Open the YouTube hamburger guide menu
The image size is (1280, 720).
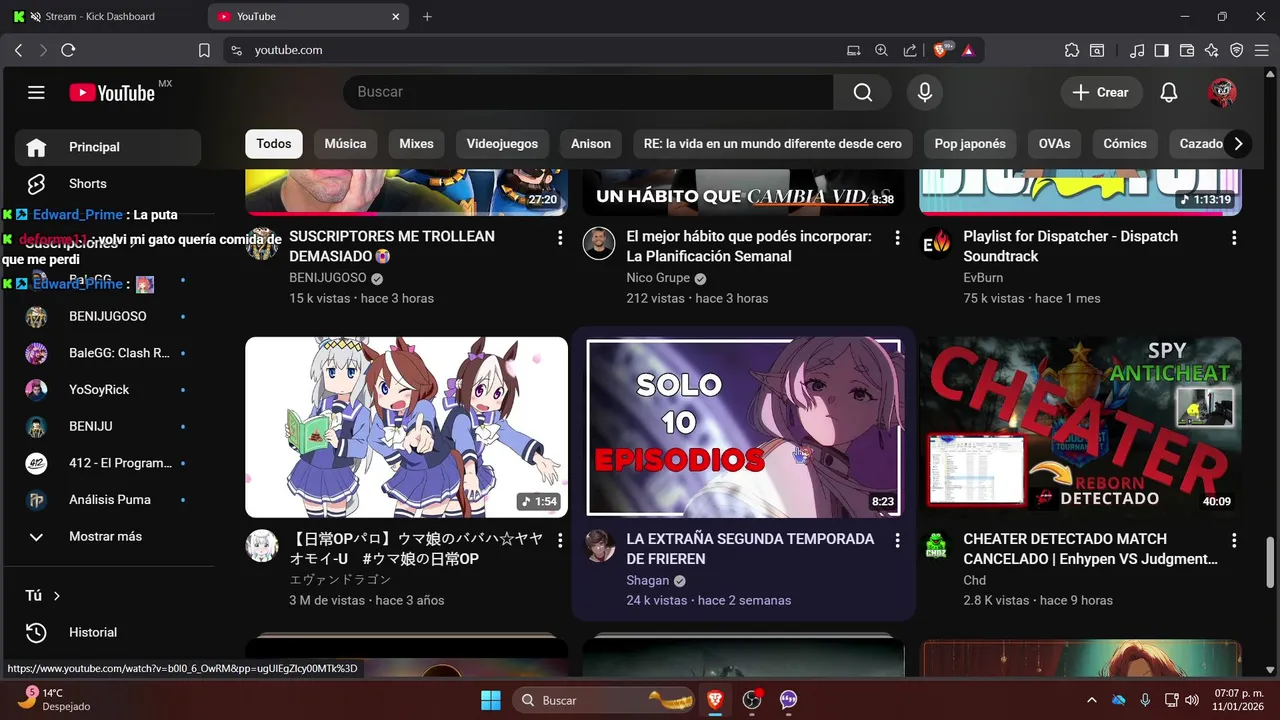[36, 93]
